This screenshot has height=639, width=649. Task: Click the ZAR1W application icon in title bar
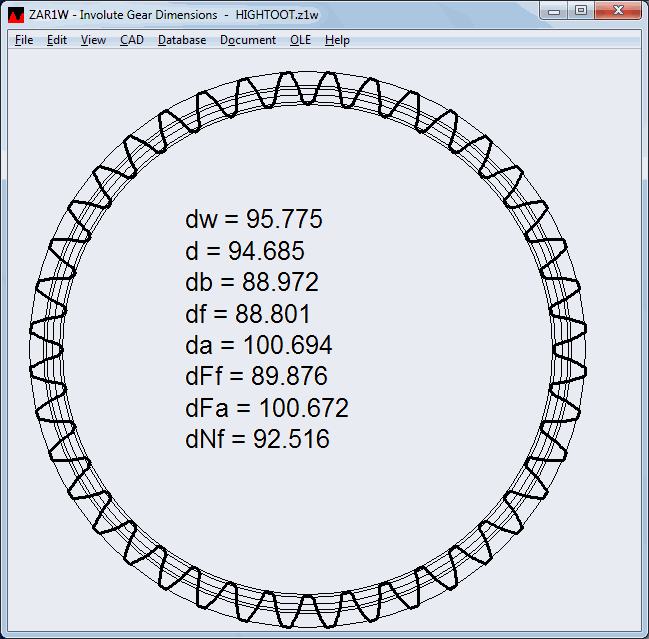point(16,15)
